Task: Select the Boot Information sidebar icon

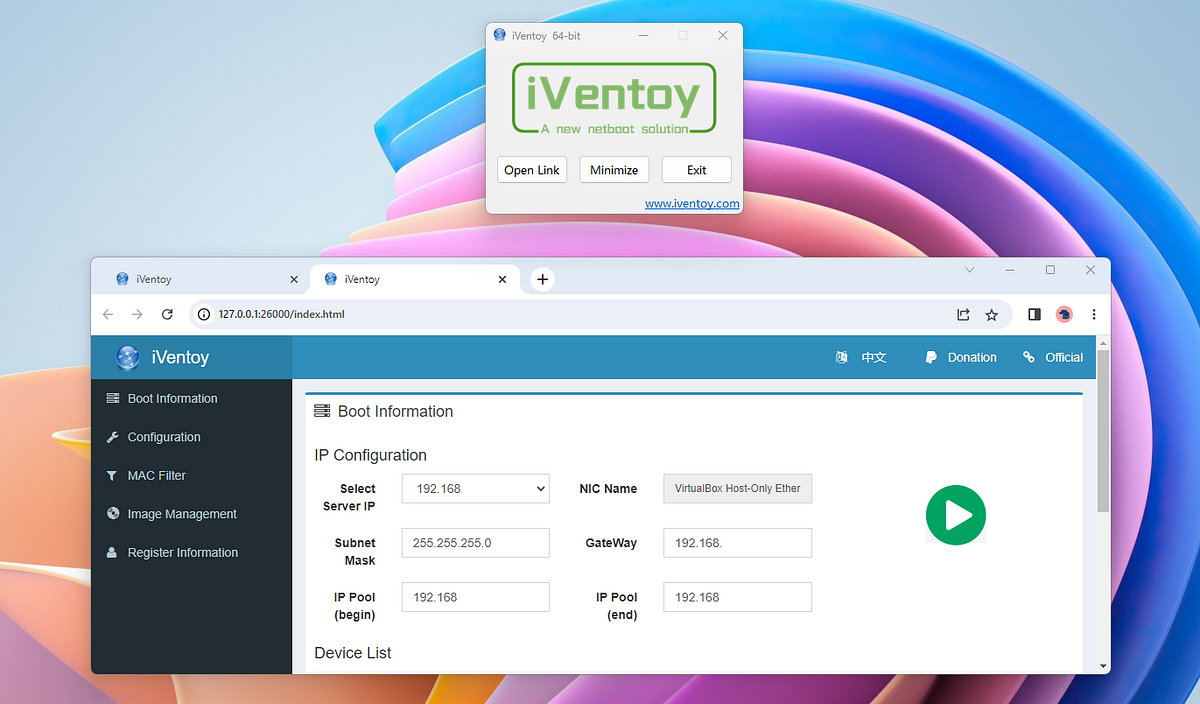Action: 112,398
